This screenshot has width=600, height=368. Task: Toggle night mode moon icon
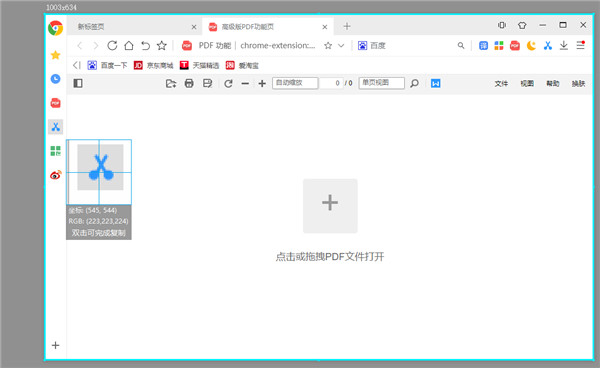tap(531, 46)
